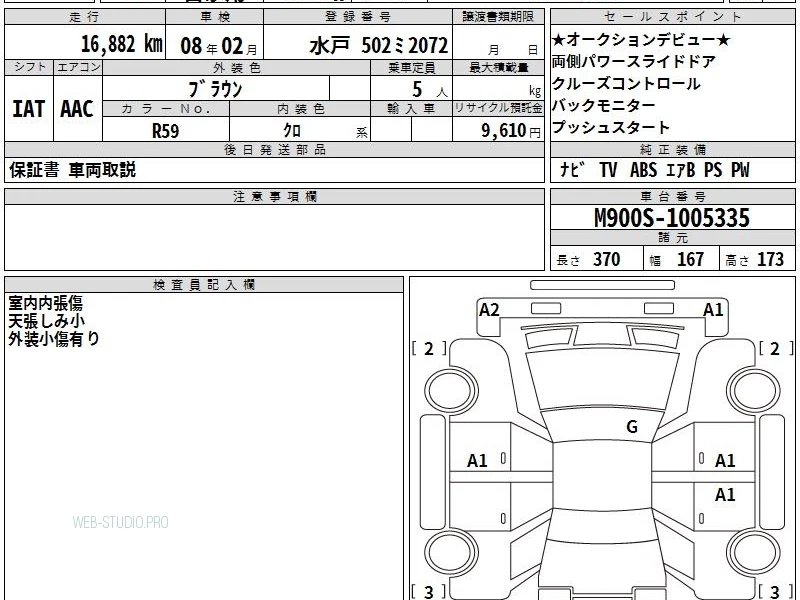The width and height of the screenshot is (800, 600).
Task: Click the empty 注意事項欄 notes field
Action: tap(274, 237)
